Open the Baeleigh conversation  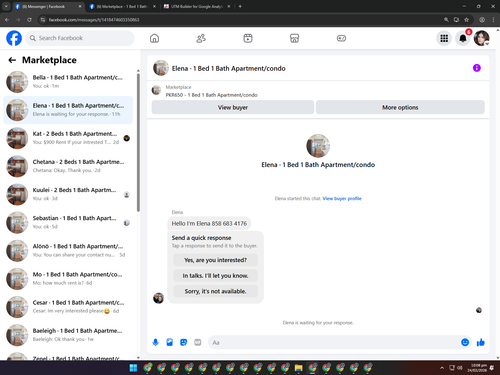tap(68, 335)
